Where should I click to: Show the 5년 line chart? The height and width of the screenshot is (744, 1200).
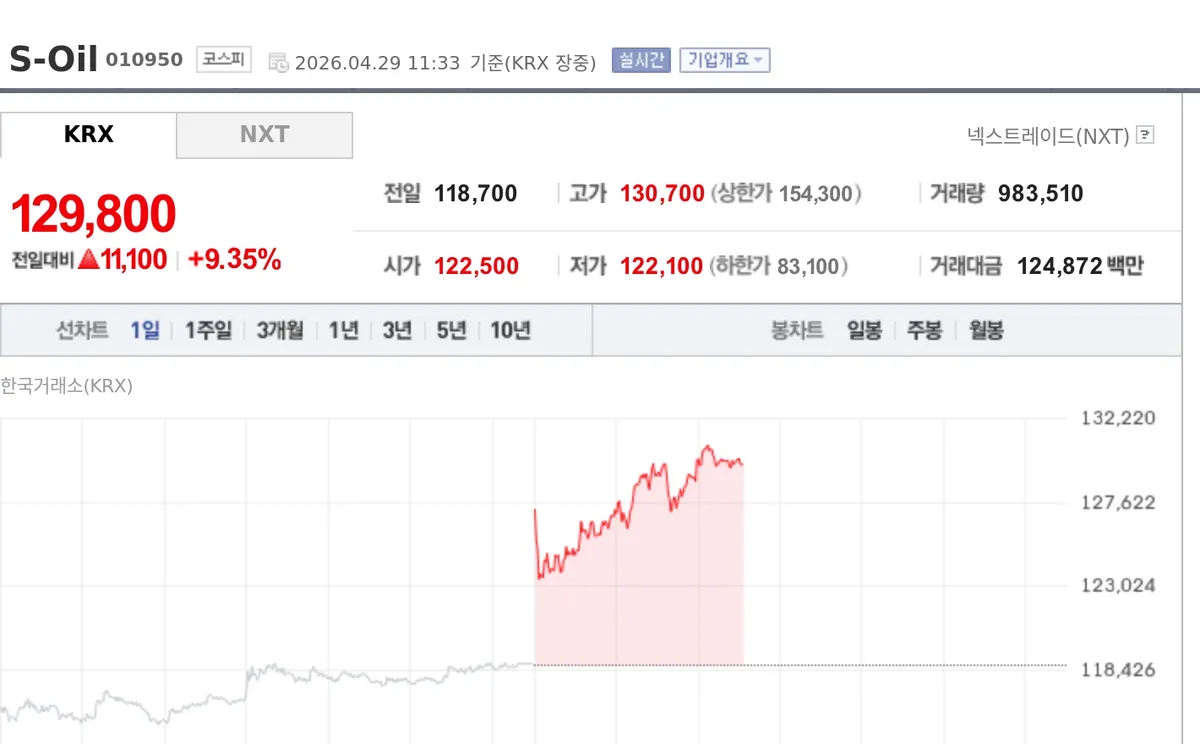(451, 331)
